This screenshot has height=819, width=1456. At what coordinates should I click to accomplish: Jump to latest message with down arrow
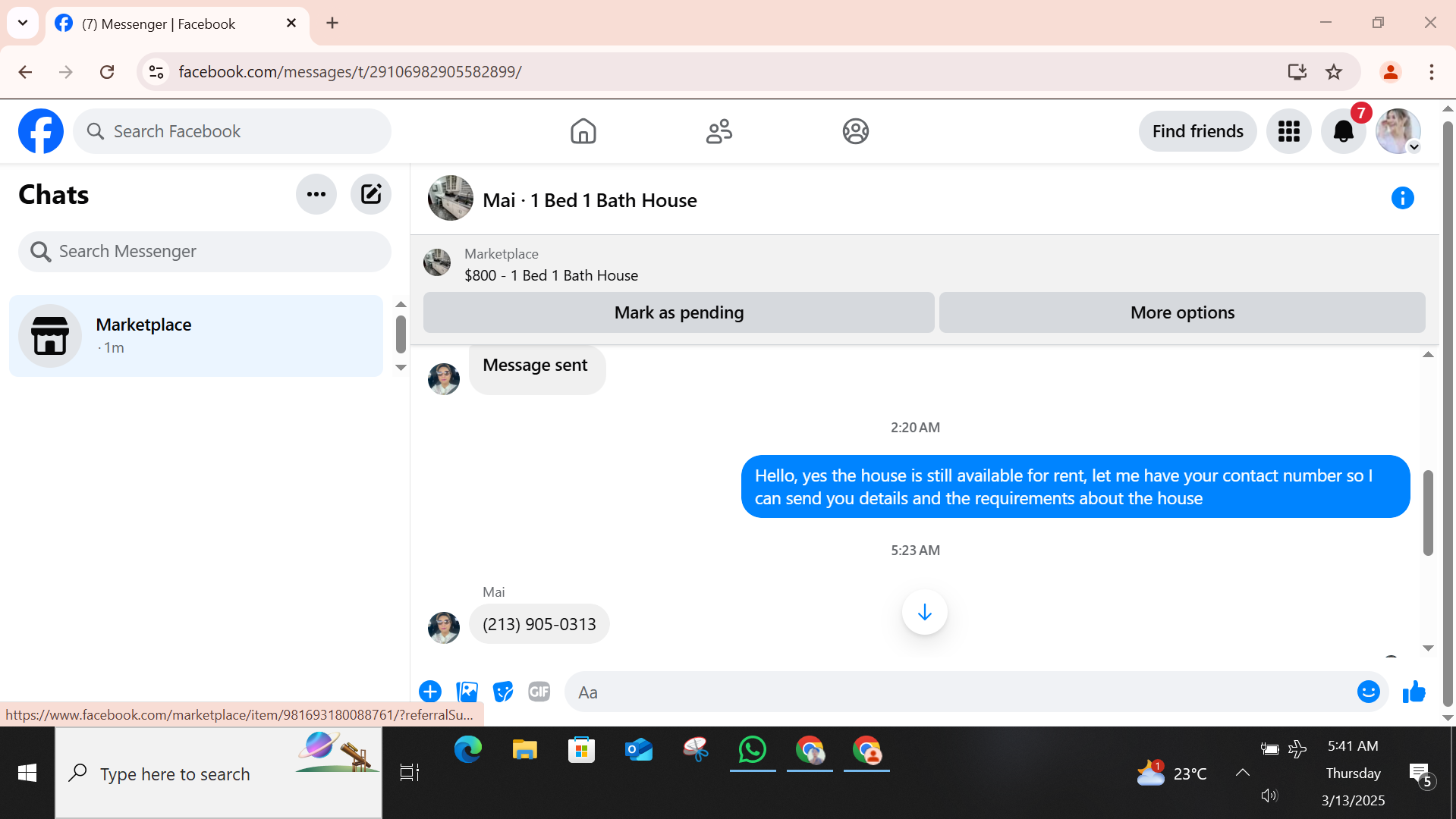click(924, 612)
